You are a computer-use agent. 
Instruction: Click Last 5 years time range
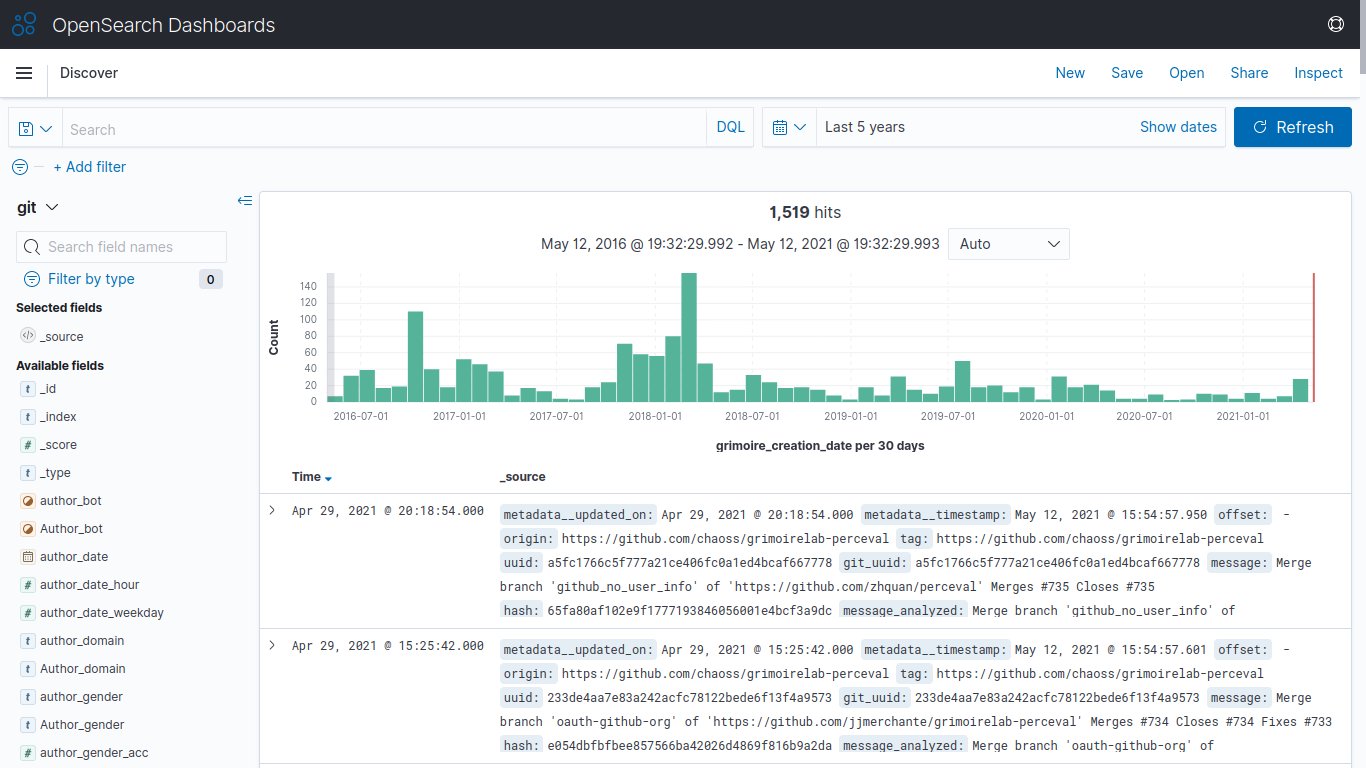tap(865, 127)
